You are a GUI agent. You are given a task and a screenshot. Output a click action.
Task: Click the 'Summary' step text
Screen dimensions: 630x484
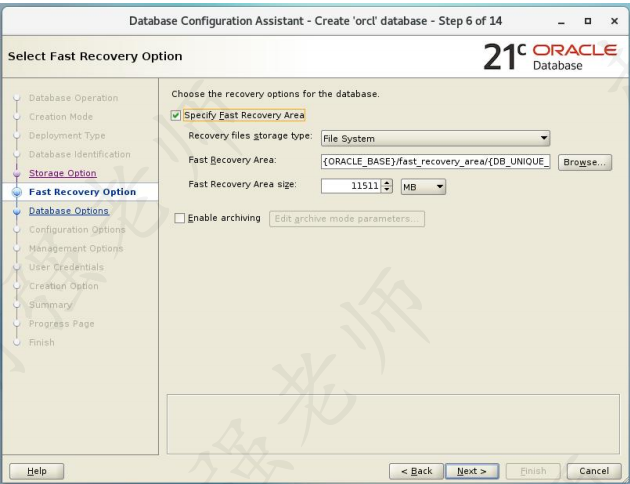pyautogui.click(x=50, y=305)
